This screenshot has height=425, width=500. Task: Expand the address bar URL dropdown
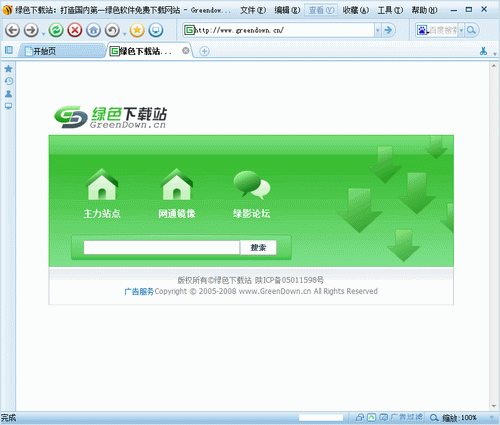[x=377, y=30]
